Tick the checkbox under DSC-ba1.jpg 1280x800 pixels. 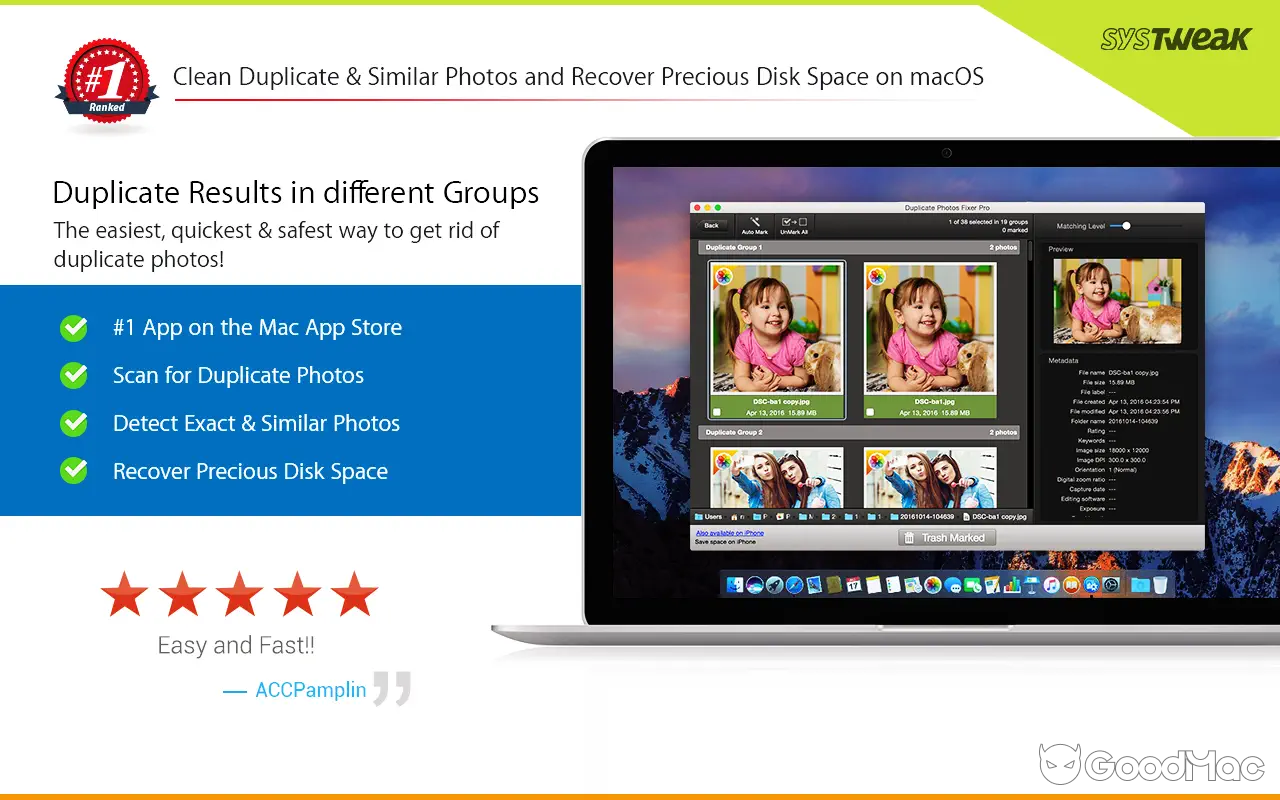point(869,410)
